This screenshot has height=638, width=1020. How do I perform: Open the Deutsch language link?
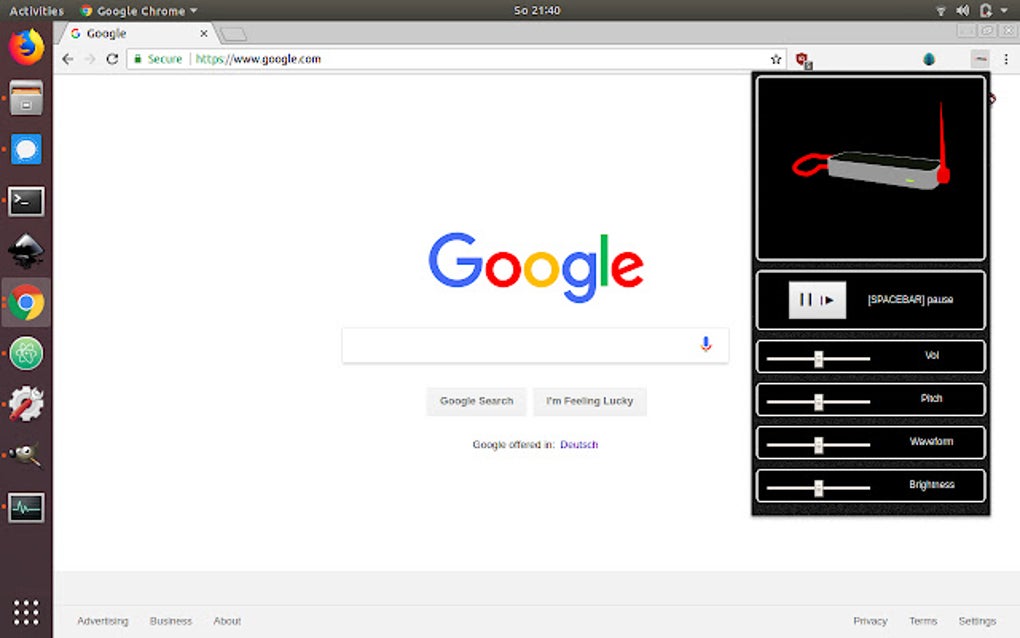point(579,444)
